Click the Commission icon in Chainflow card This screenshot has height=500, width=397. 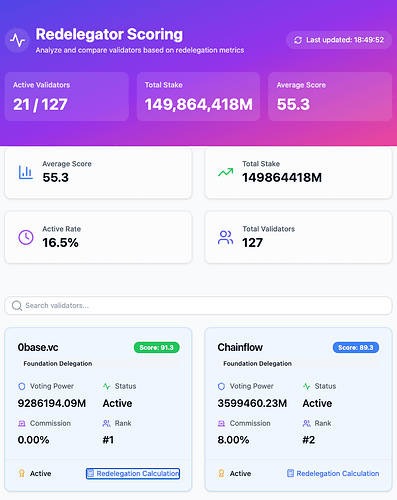tap(221, 423)
